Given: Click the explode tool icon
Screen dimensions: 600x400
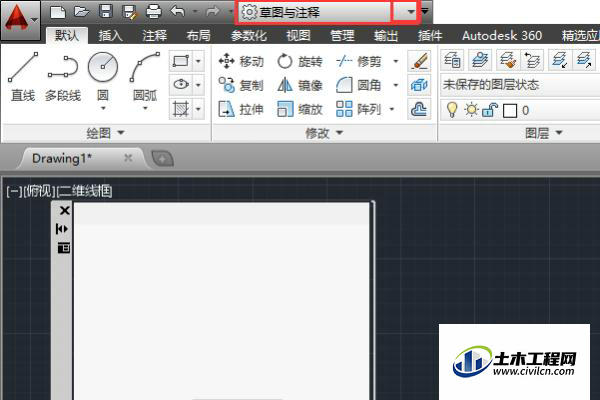Looking at the screenshot, I should [419, 85].
